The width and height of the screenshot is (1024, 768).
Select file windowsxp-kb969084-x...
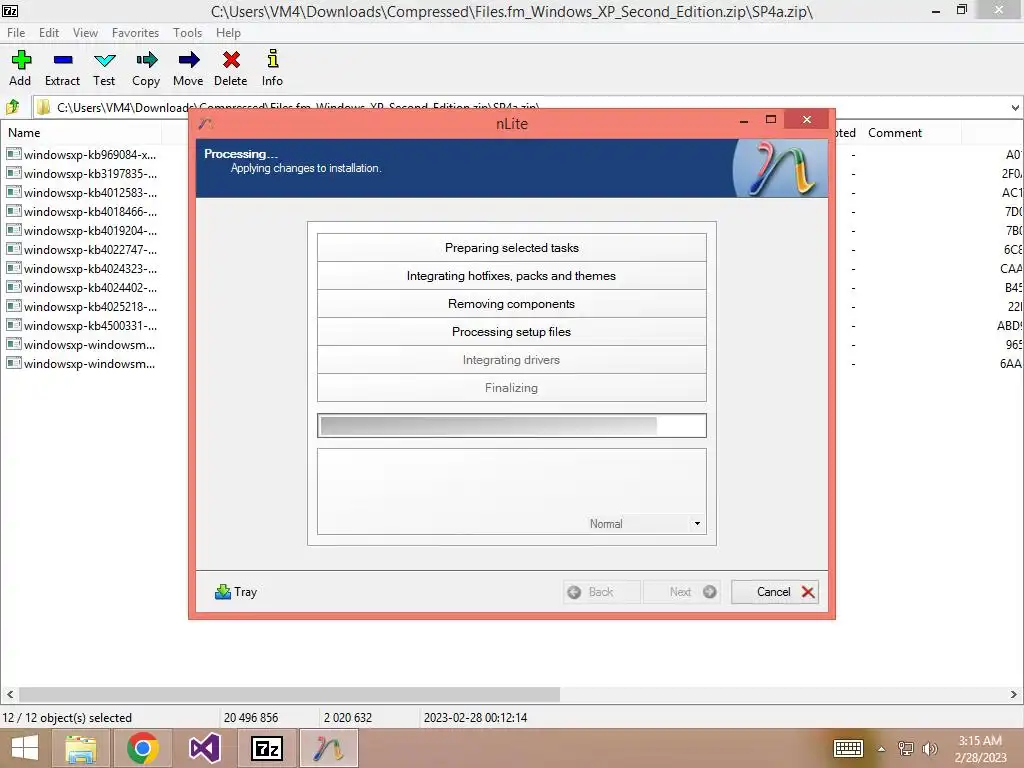coord(82,155)
